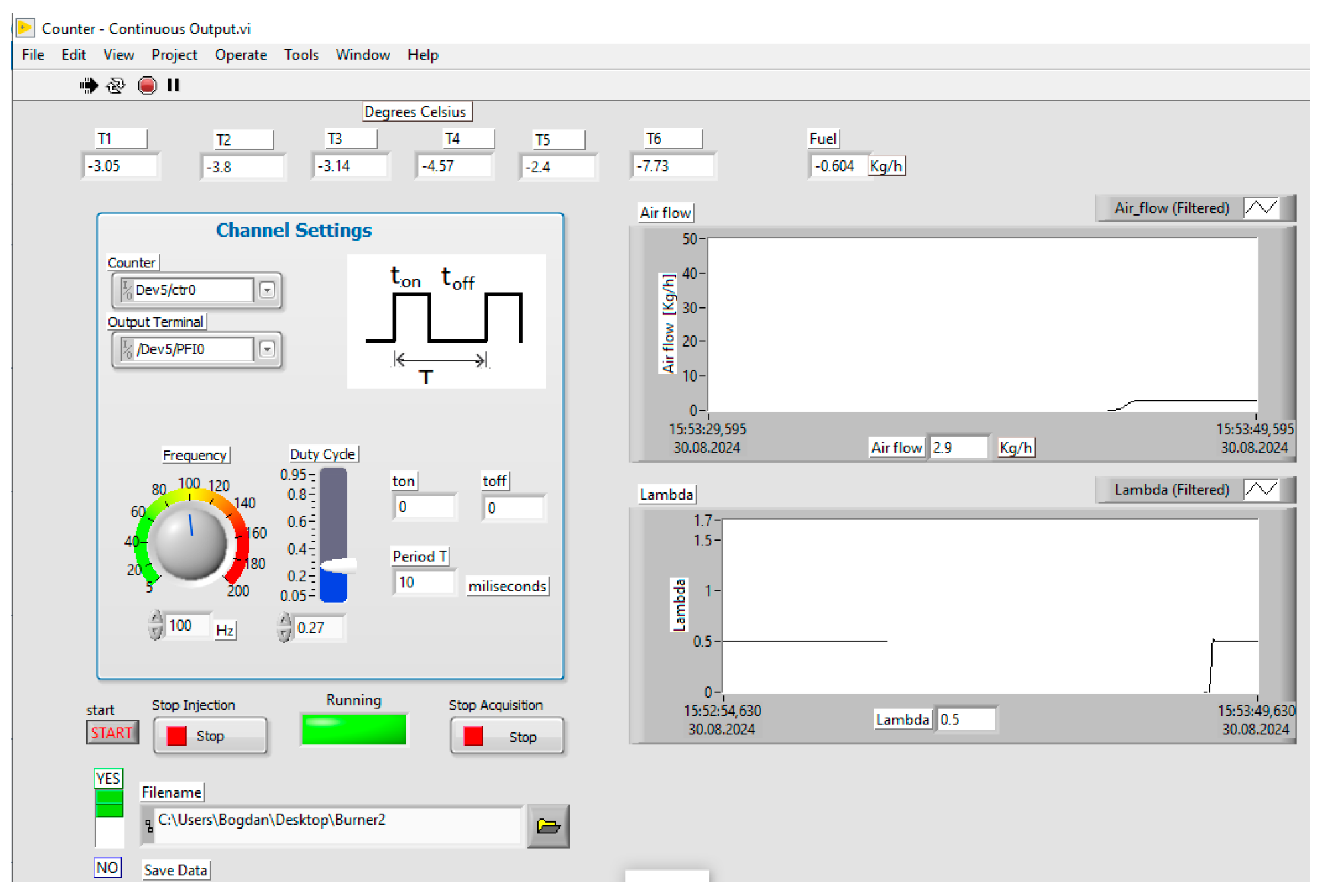Click the Run arrow toolbar icon
Screen dimensions: 1323x896
88,86
